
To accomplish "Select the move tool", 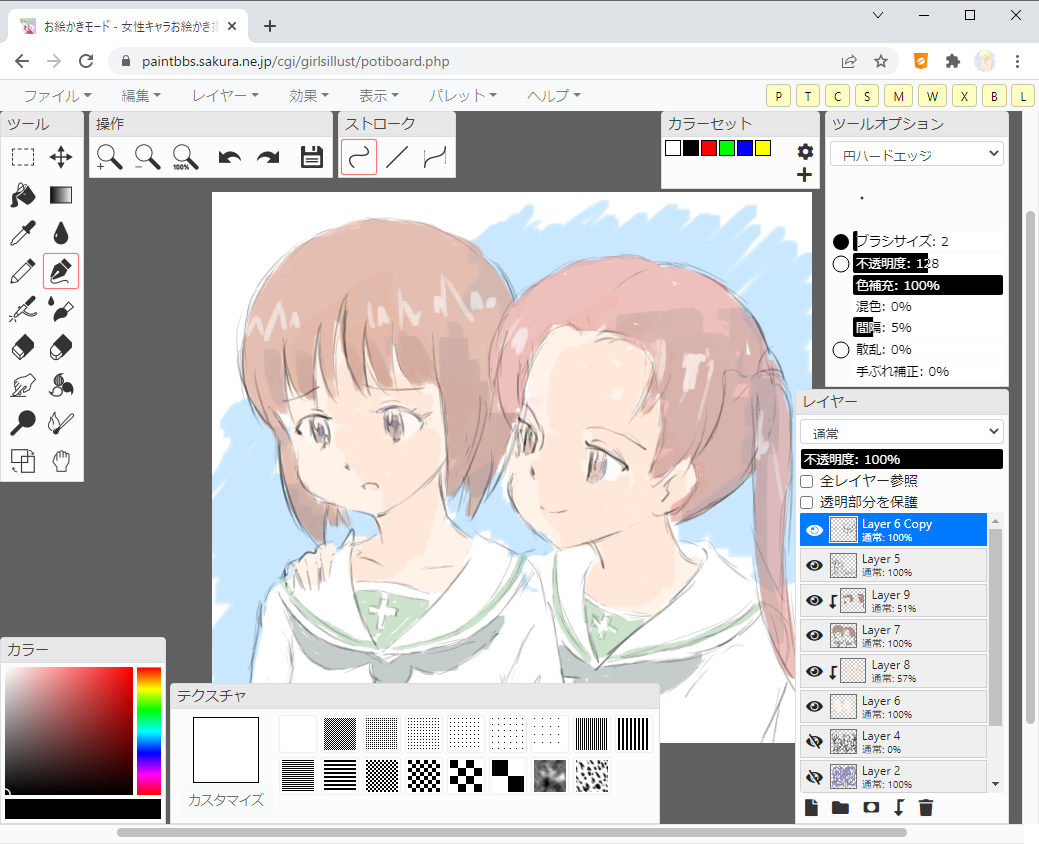I will (x=61, y=157).
